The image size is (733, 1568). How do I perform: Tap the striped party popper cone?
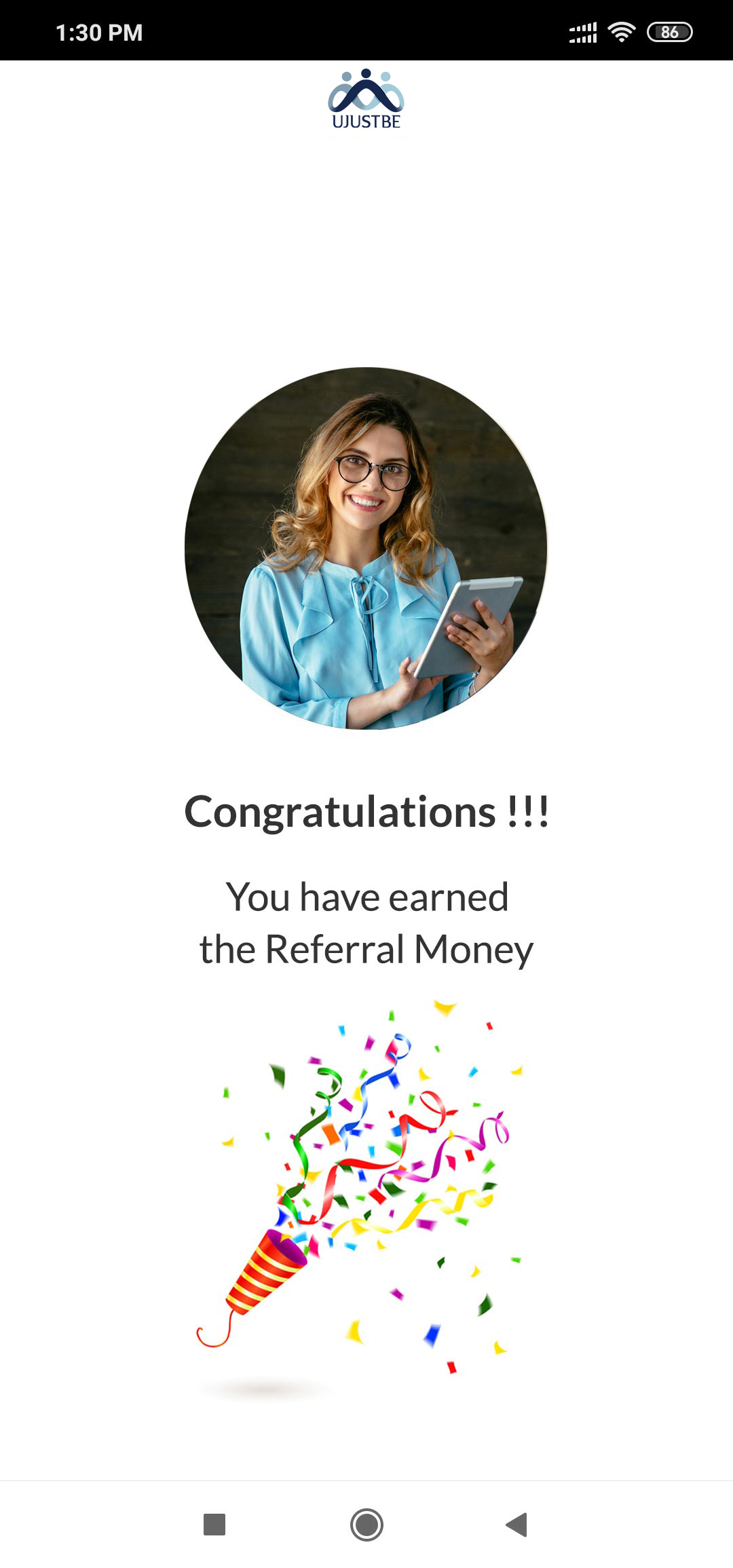click(267, 1270)
